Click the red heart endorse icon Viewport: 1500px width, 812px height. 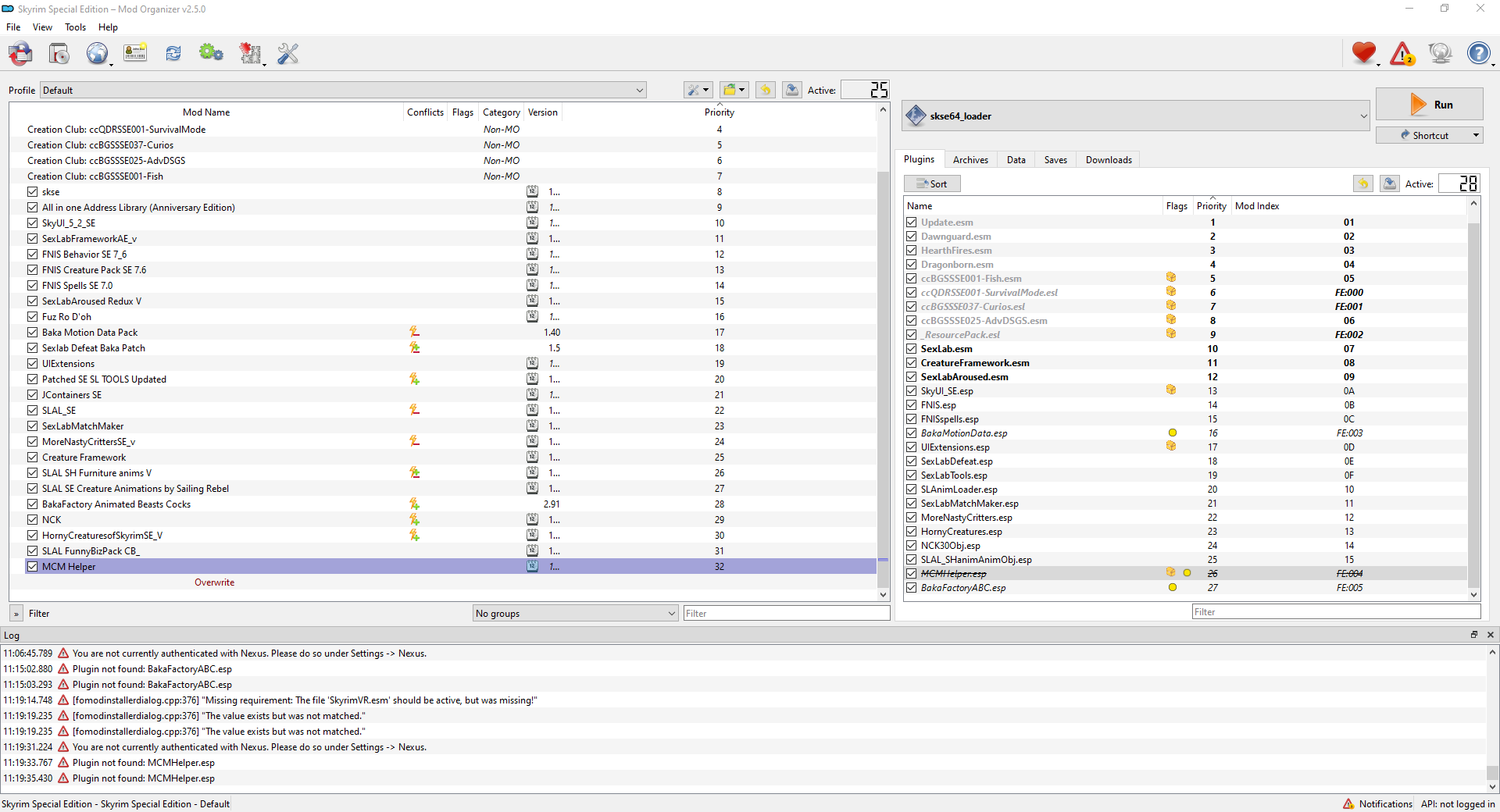pyautogui.click(x=1364, y=53)
